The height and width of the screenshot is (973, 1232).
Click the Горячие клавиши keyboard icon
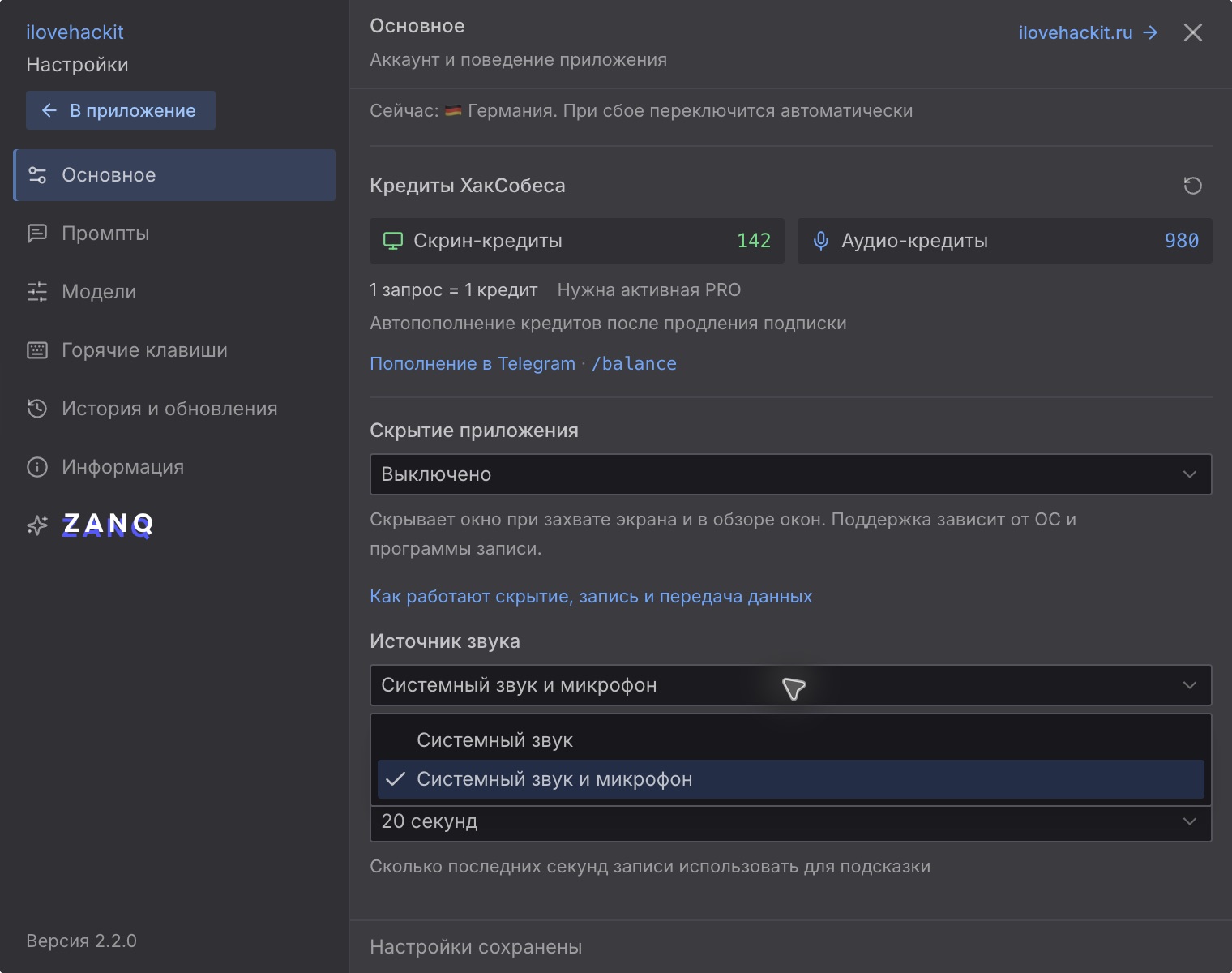tap(37, 350)
